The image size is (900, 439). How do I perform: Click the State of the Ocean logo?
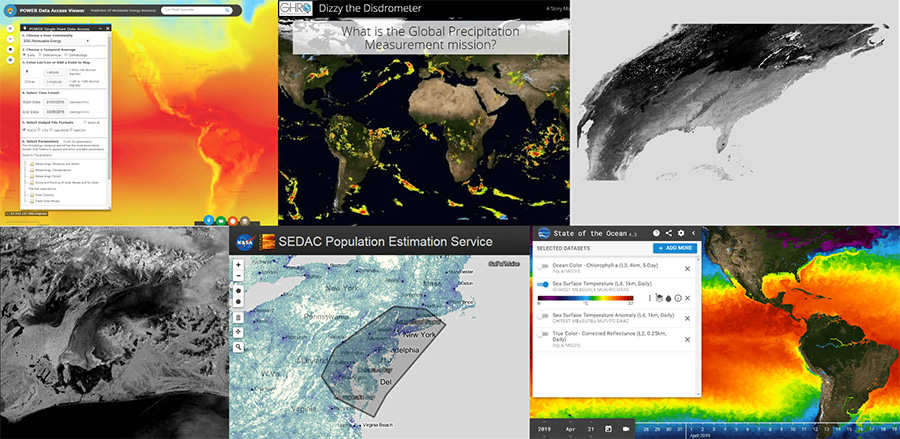point(544,233)
